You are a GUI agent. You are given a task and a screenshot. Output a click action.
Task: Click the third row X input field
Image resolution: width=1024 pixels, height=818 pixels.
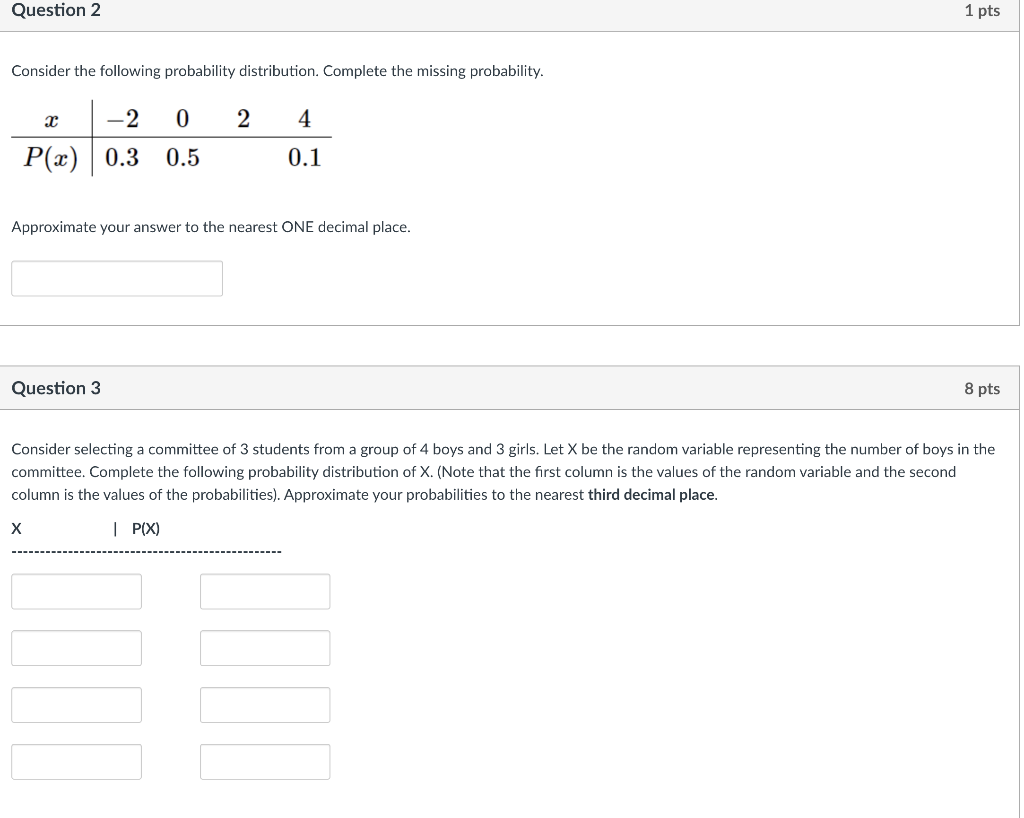point(76,704)
